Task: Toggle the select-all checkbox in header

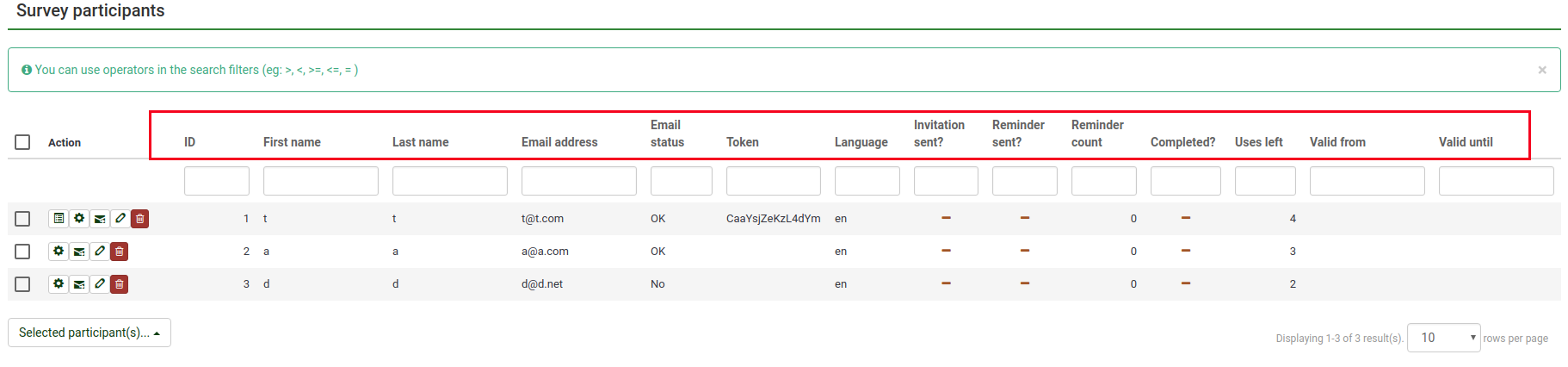Action: coord(22,142)
